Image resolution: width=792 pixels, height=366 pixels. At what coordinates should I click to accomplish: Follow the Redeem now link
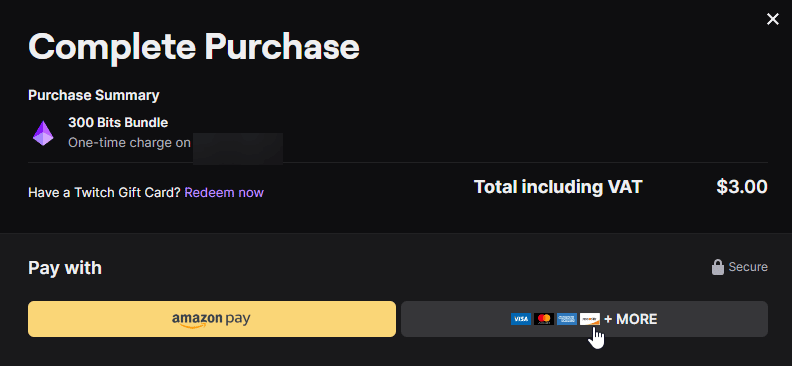[x=224, y=192]
